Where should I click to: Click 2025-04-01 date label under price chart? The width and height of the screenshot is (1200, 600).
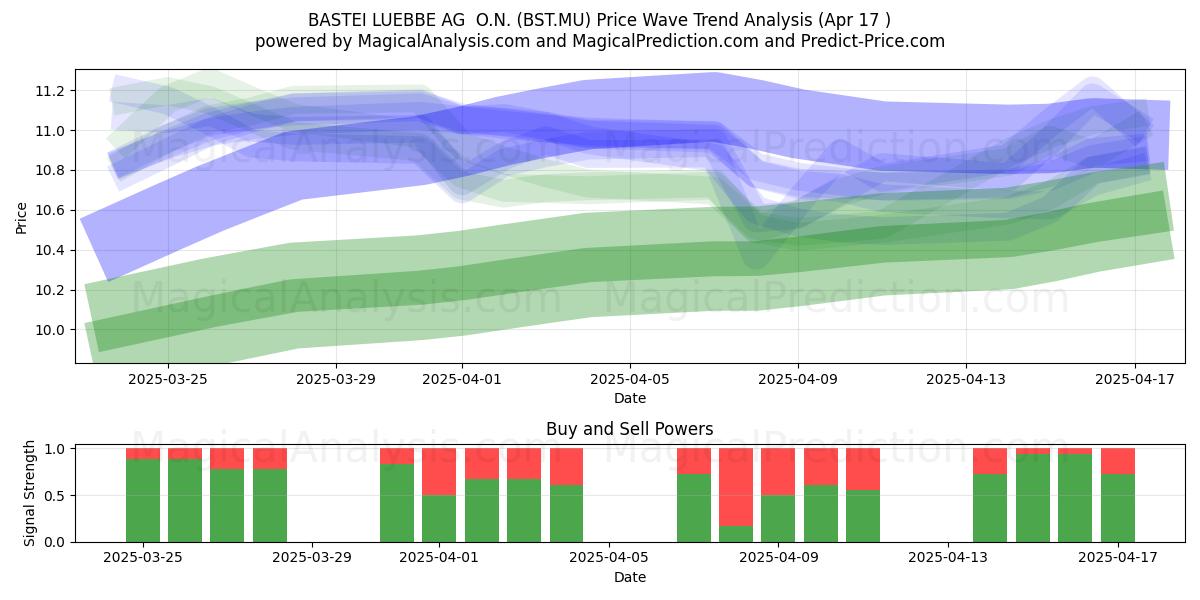(x=462, y=379)
